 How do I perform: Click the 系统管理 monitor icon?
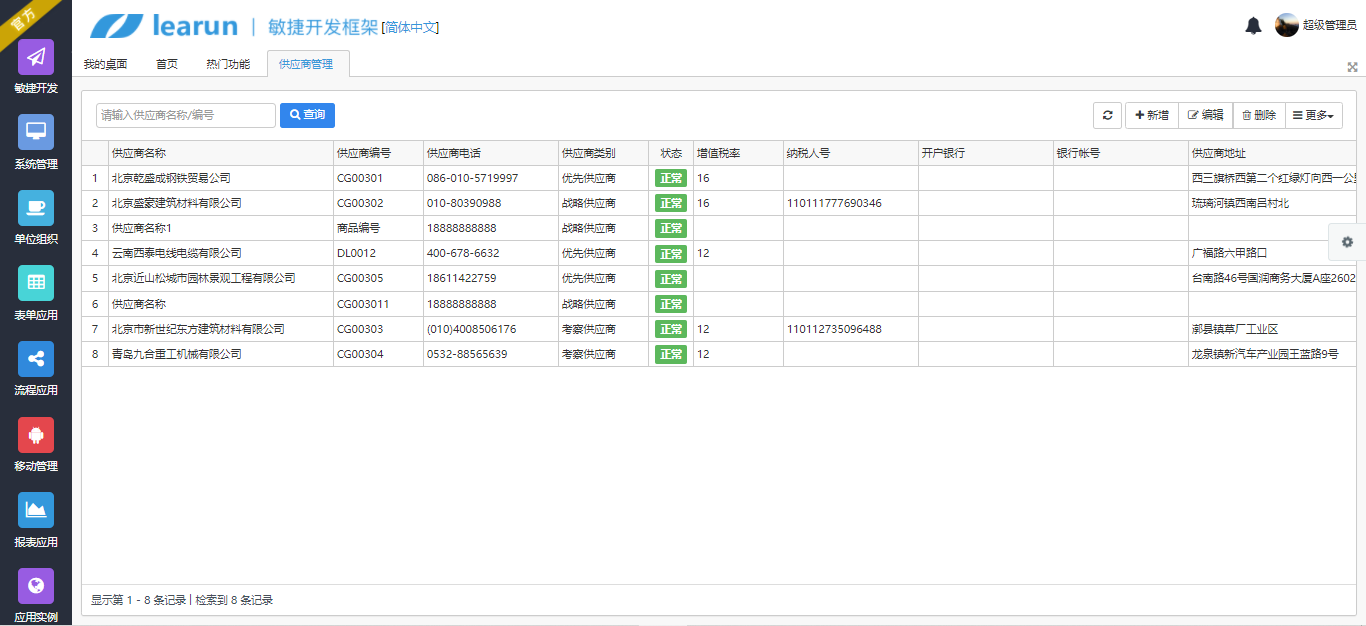point(36,132)
